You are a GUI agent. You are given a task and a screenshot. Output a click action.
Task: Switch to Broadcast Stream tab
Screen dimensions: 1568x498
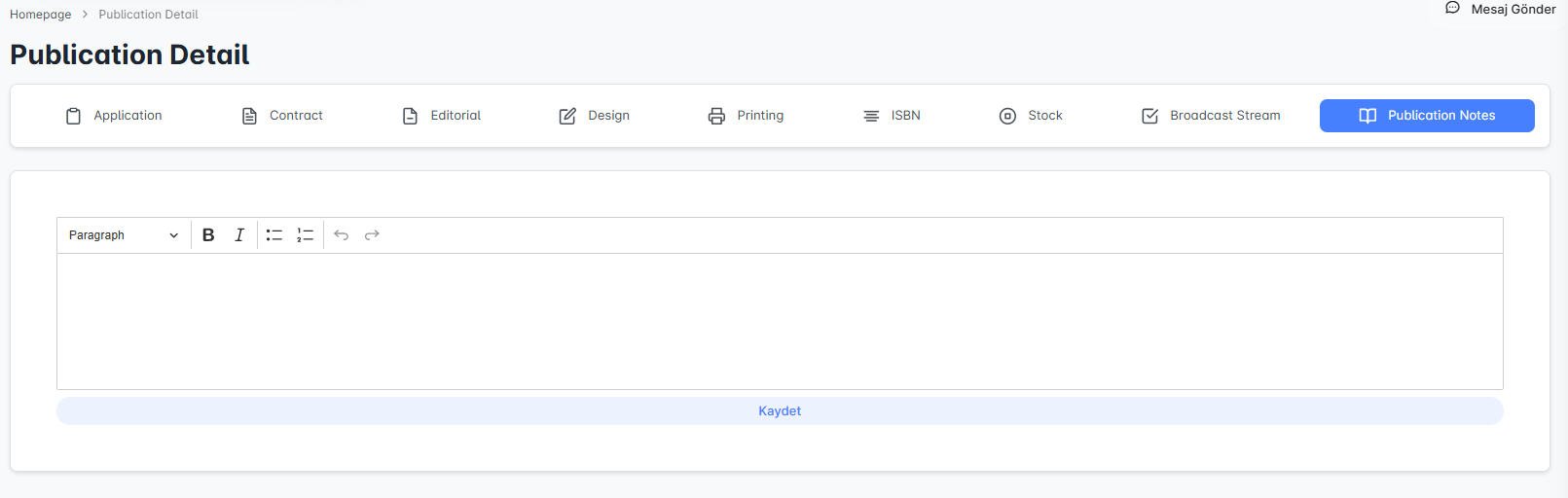coord(1211,116)
